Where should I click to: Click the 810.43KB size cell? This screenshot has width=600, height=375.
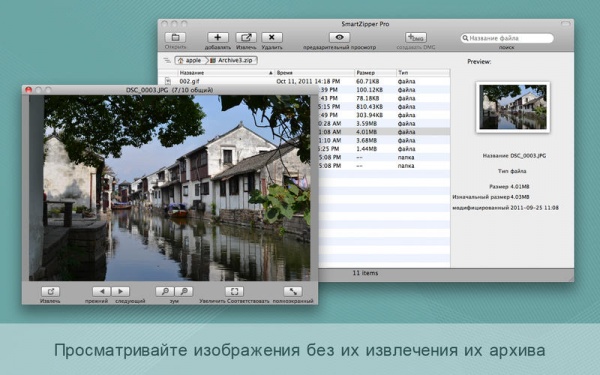(369, 107)
